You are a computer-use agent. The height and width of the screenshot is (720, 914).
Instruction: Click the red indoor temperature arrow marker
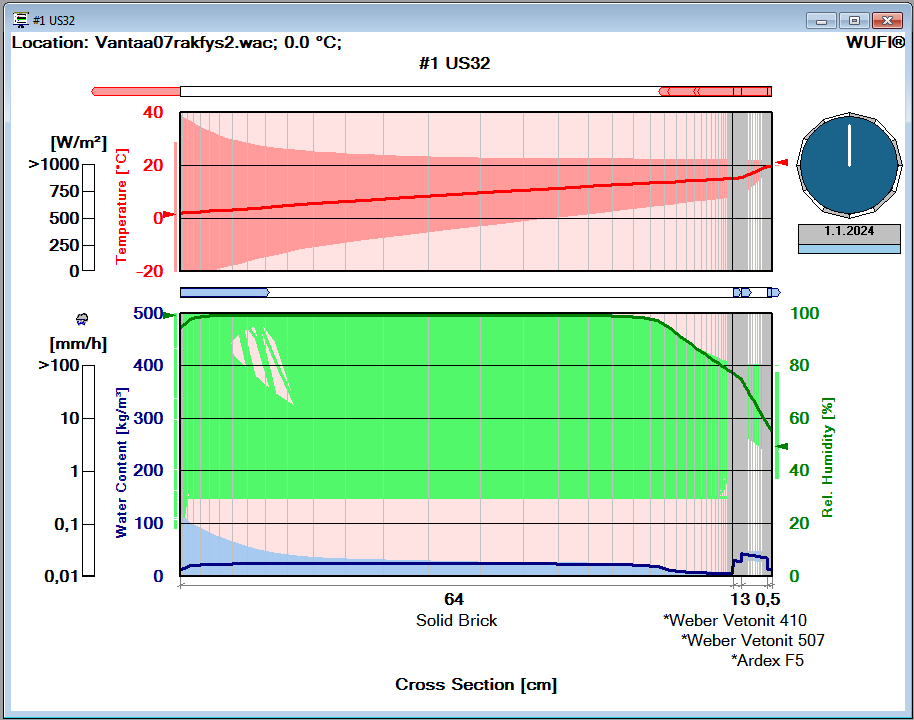point(783,163)
